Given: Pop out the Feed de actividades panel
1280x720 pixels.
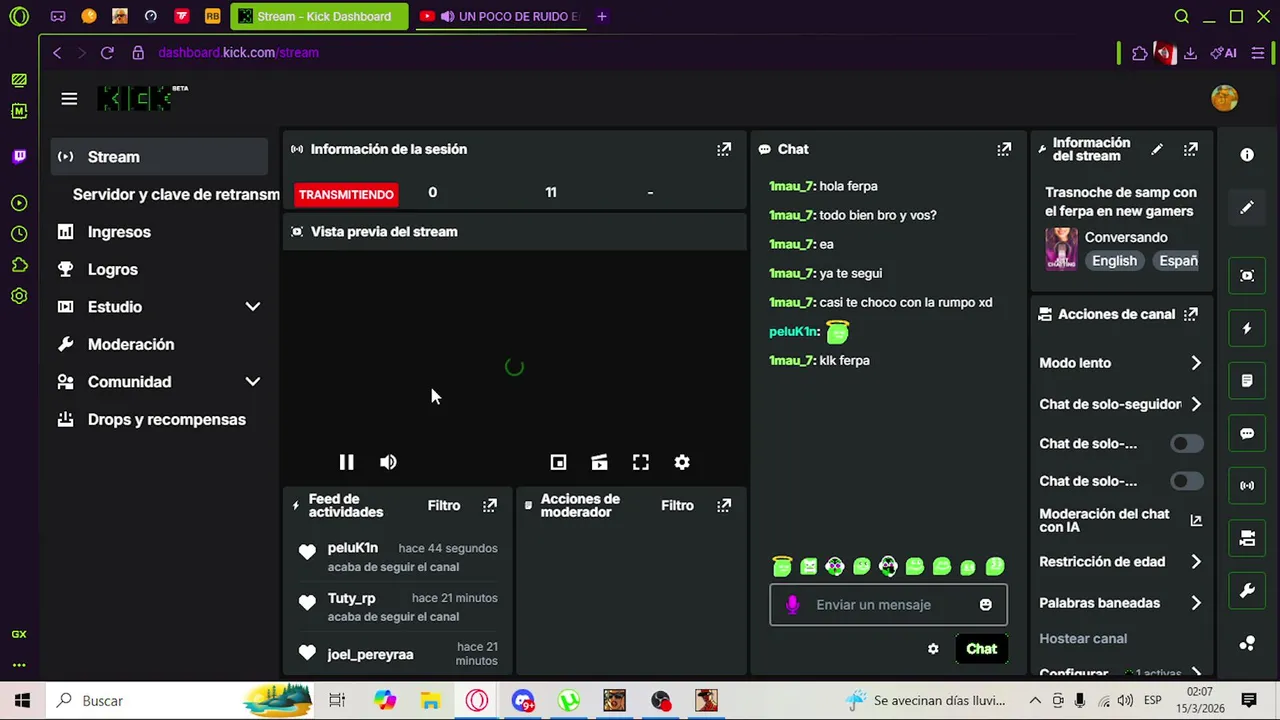Looking at the screenshot, I should (490, 506).
